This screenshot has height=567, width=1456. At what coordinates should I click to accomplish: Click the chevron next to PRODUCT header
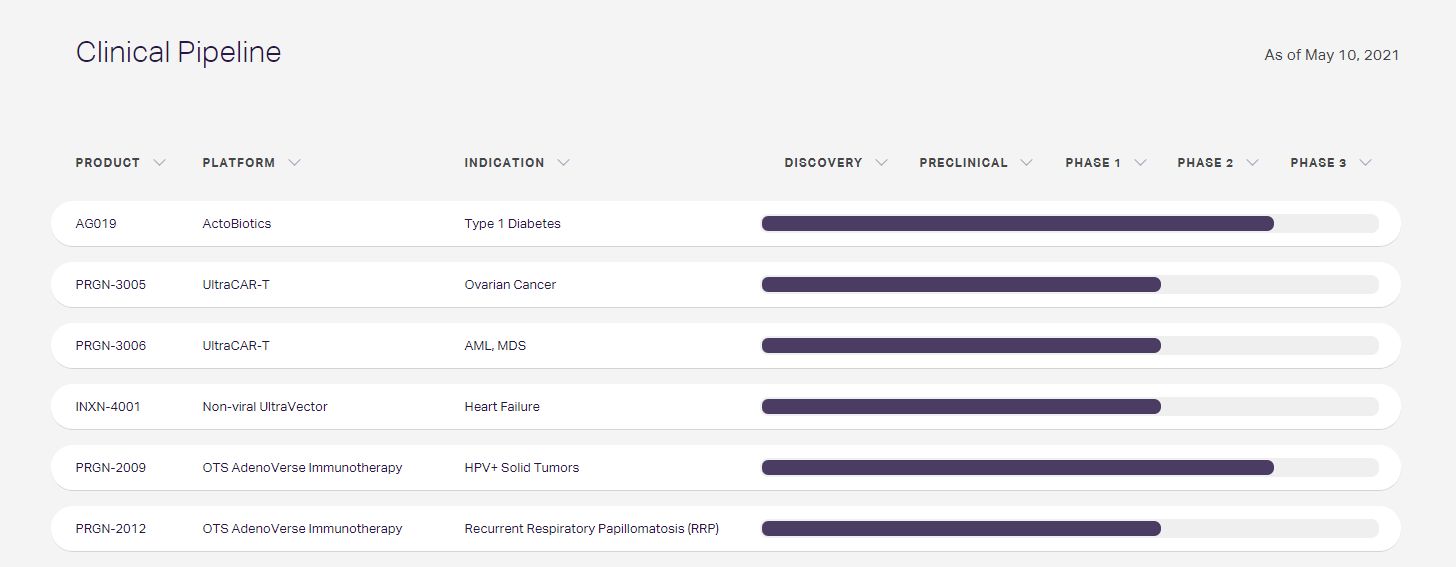[160, 163]
